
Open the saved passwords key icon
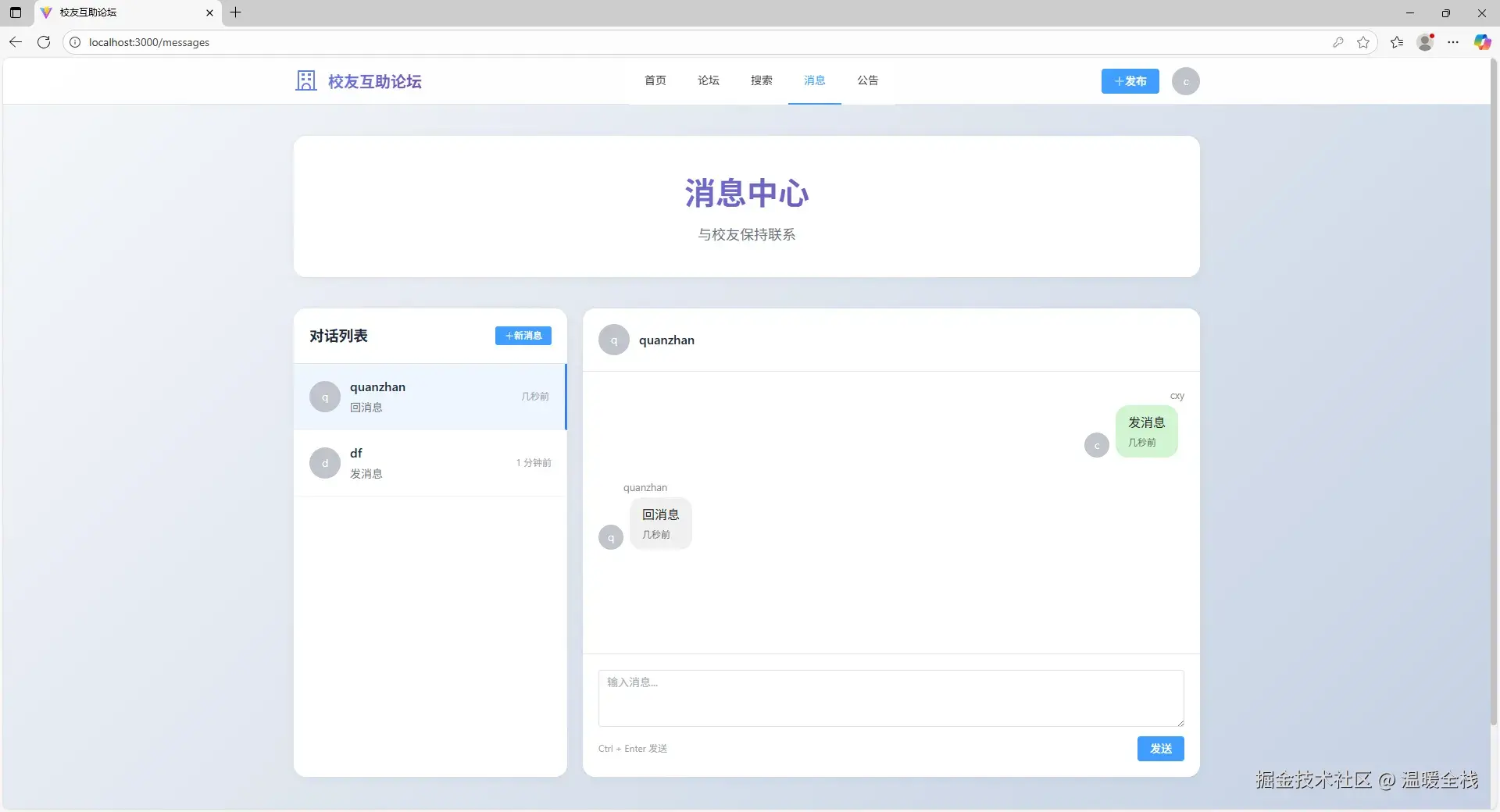tap(1338, 42)
